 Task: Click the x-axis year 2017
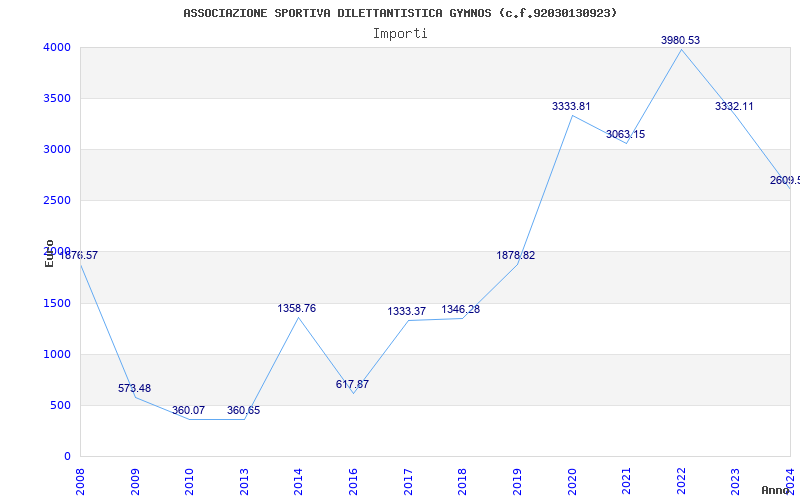[x=408, y=481]
